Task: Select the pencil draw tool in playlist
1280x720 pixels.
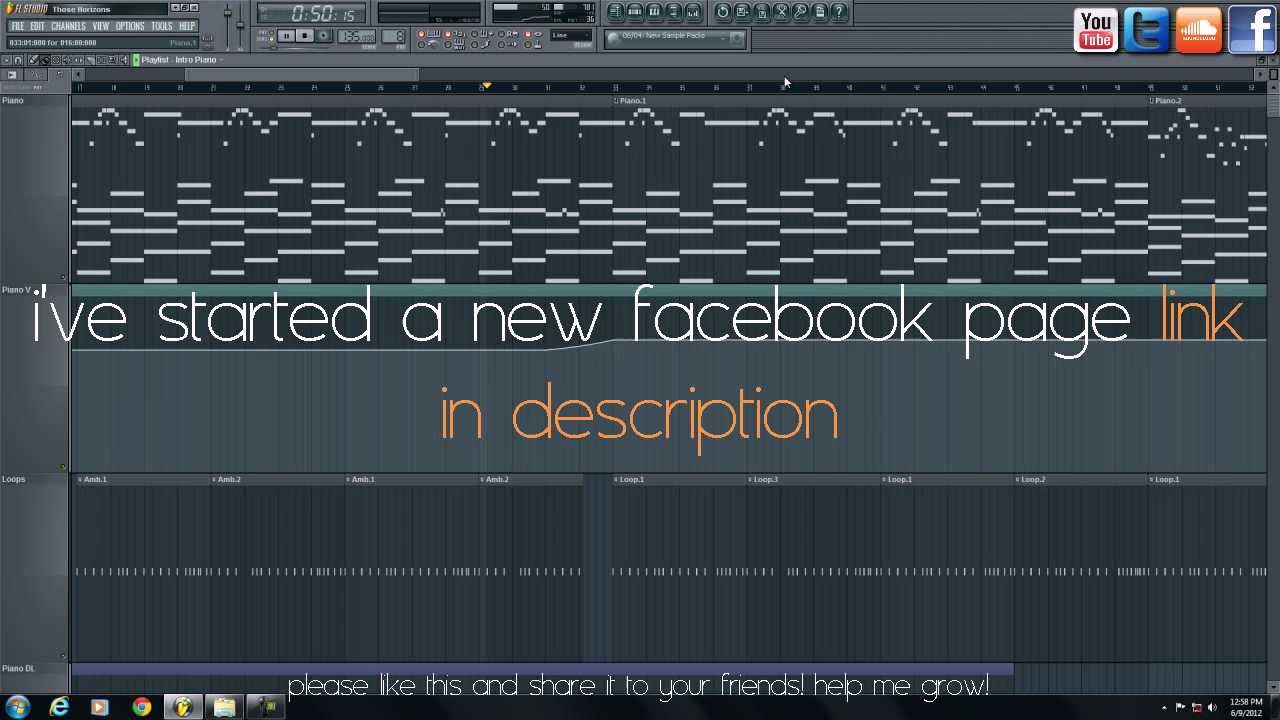Action: [33, 60]
